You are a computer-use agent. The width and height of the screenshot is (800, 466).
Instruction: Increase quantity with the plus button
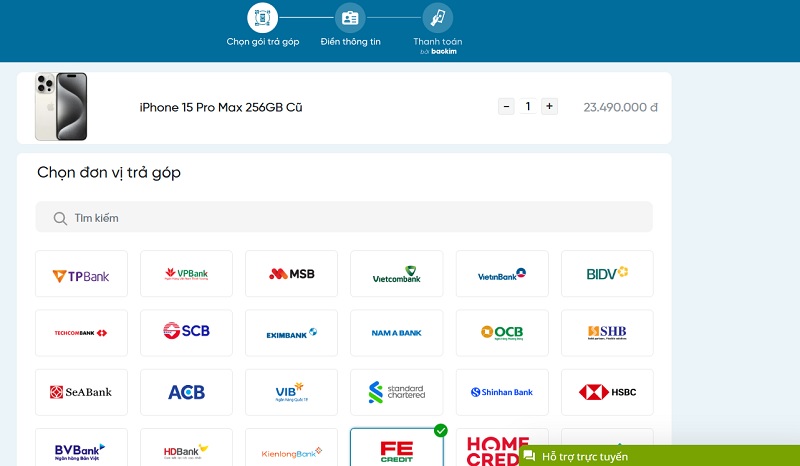tap(549, 106)
